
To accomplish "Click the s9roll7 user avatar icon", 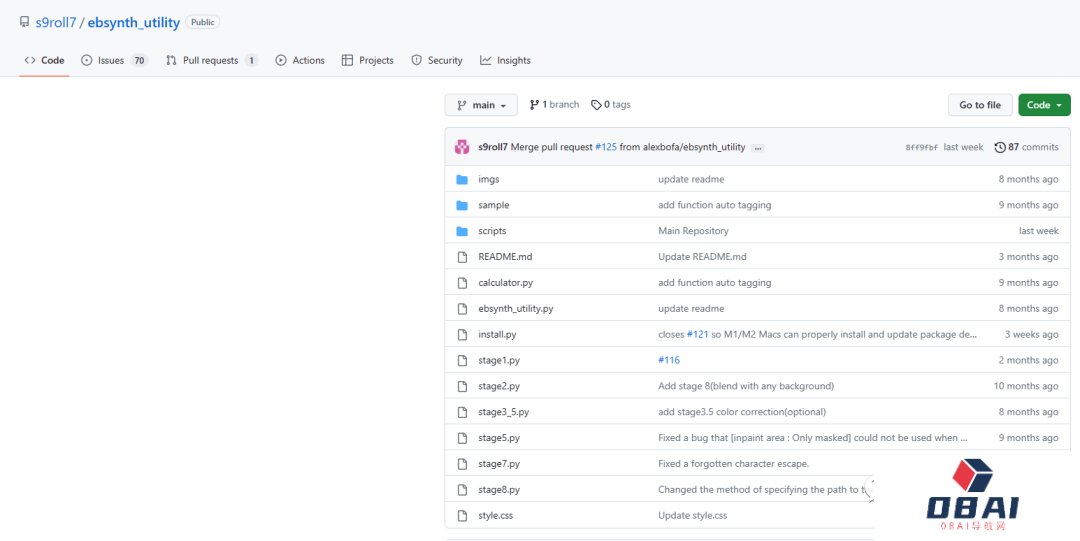I will (x=462, y=147).
